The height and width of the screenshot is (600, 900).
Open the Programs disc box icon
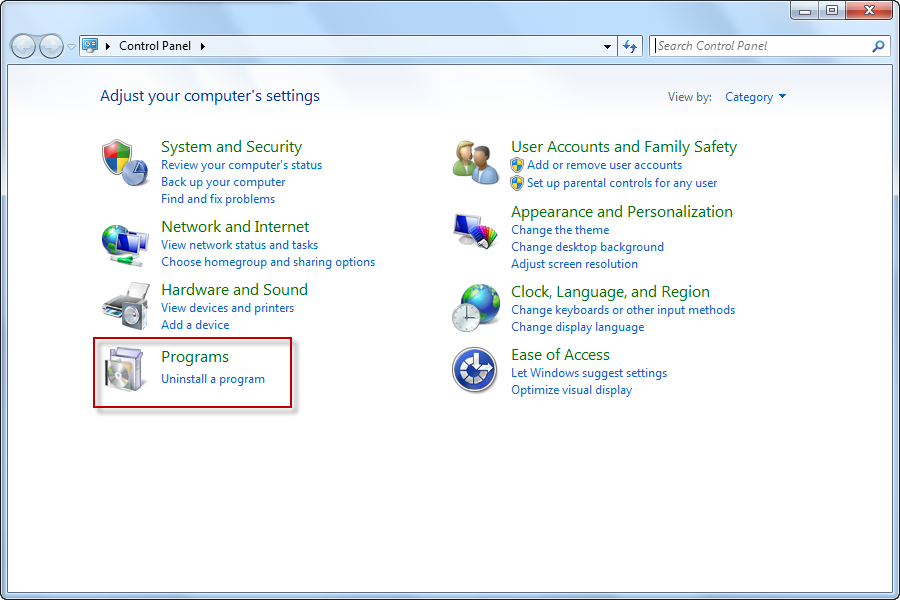point(124,369)
